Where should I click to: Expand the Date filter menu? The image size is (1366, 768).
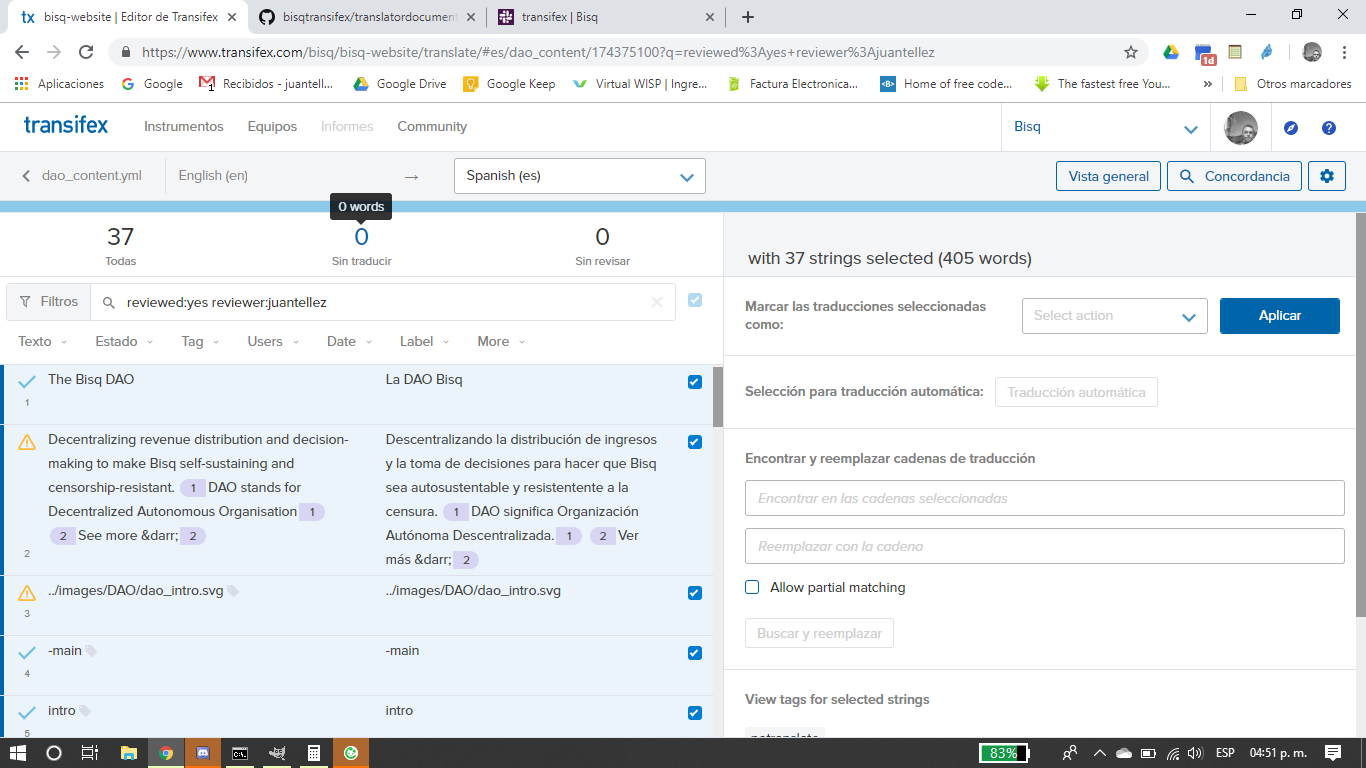(350, 341)
